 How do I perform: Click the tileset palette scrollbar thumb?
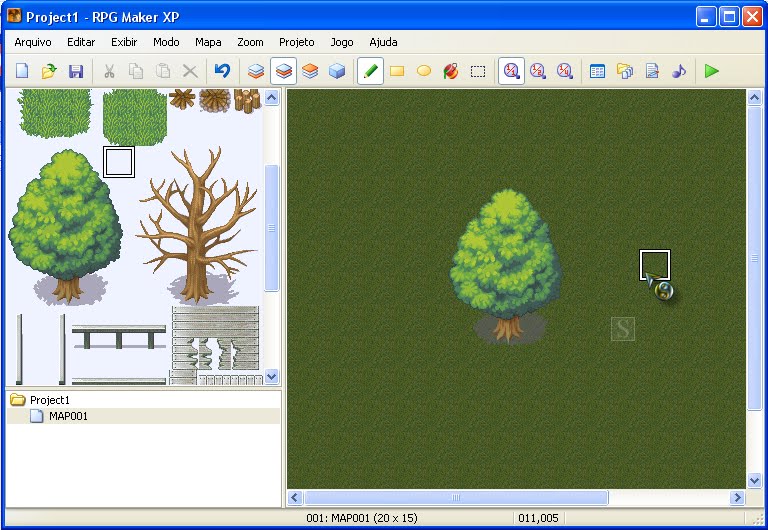point(272,228)
